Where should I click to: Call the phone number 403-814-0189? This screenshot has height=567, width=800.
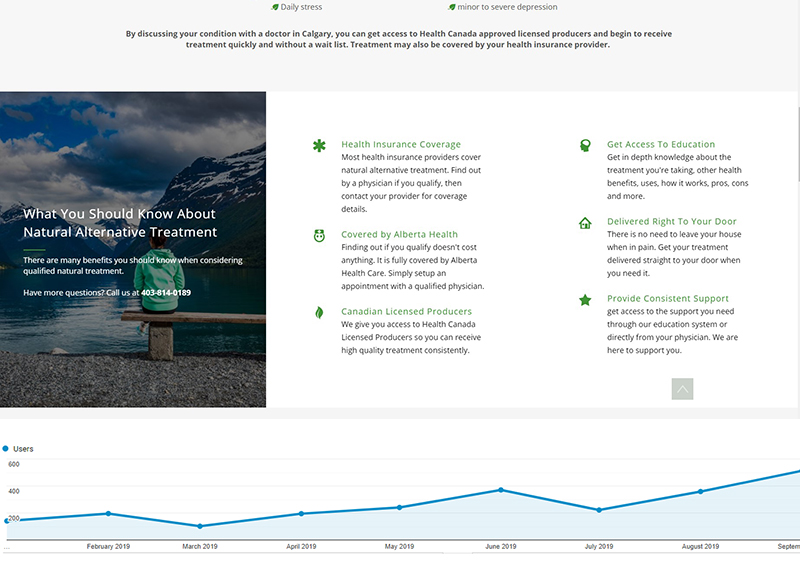[166, 293]
